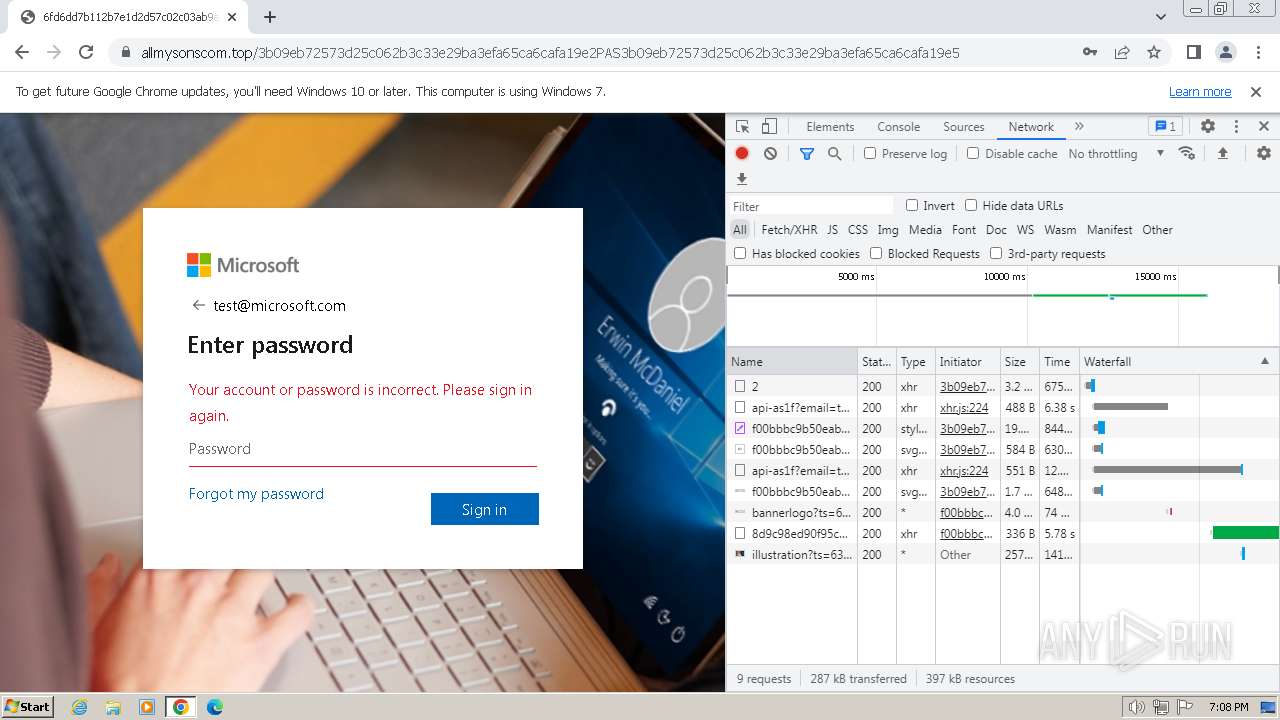The height and width of the screenshot is (720, 1280).
Task: Open the Windows Start menu
Action: click(27, 707)
